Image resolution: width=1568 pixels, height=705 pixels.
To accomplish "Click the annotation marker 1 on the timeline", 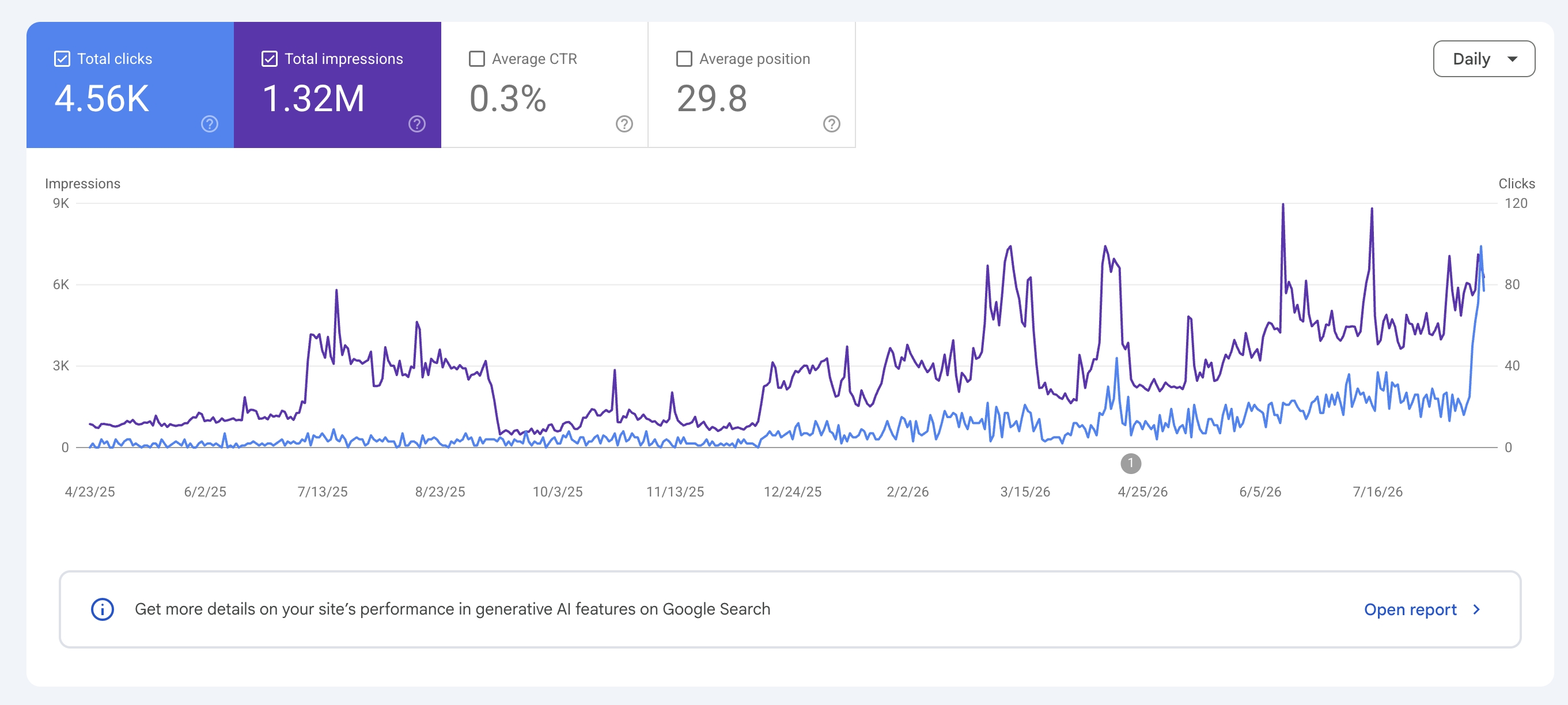I will click(1130, 464).
